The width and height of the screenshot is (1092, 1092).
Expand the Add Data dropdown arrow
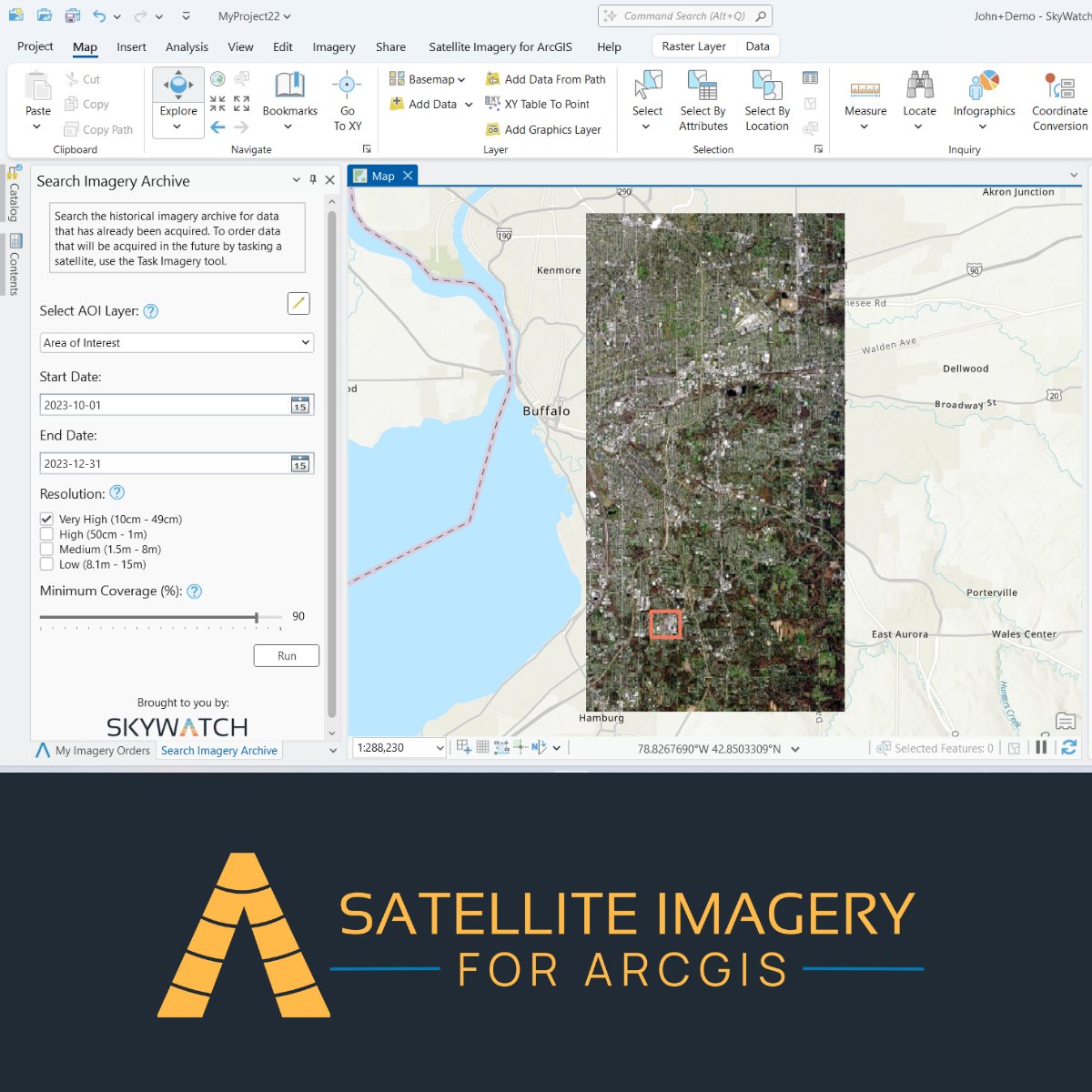[469, 105]
